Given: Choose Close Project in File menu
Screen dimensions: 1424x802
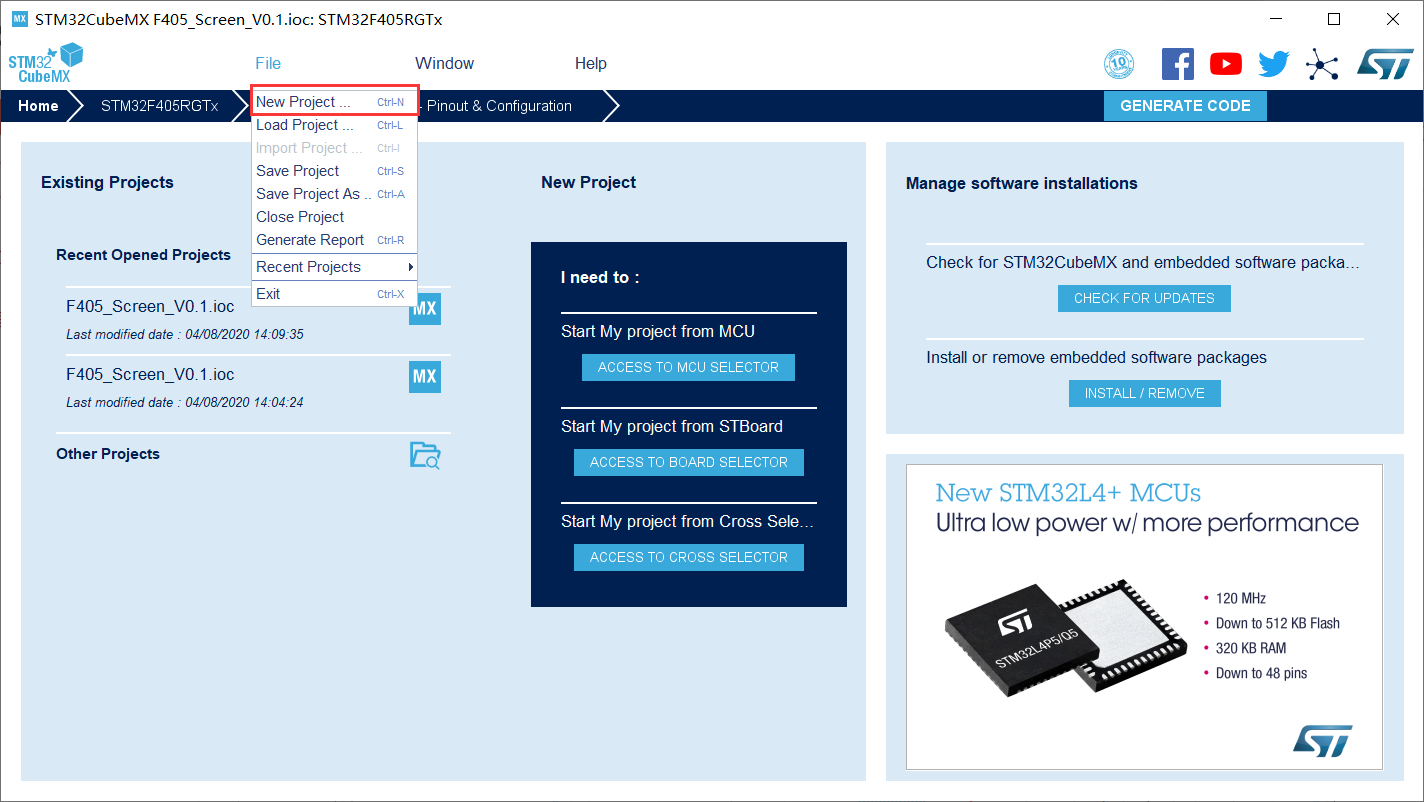Looking at the screenshot, I should (x=334, y=217).
